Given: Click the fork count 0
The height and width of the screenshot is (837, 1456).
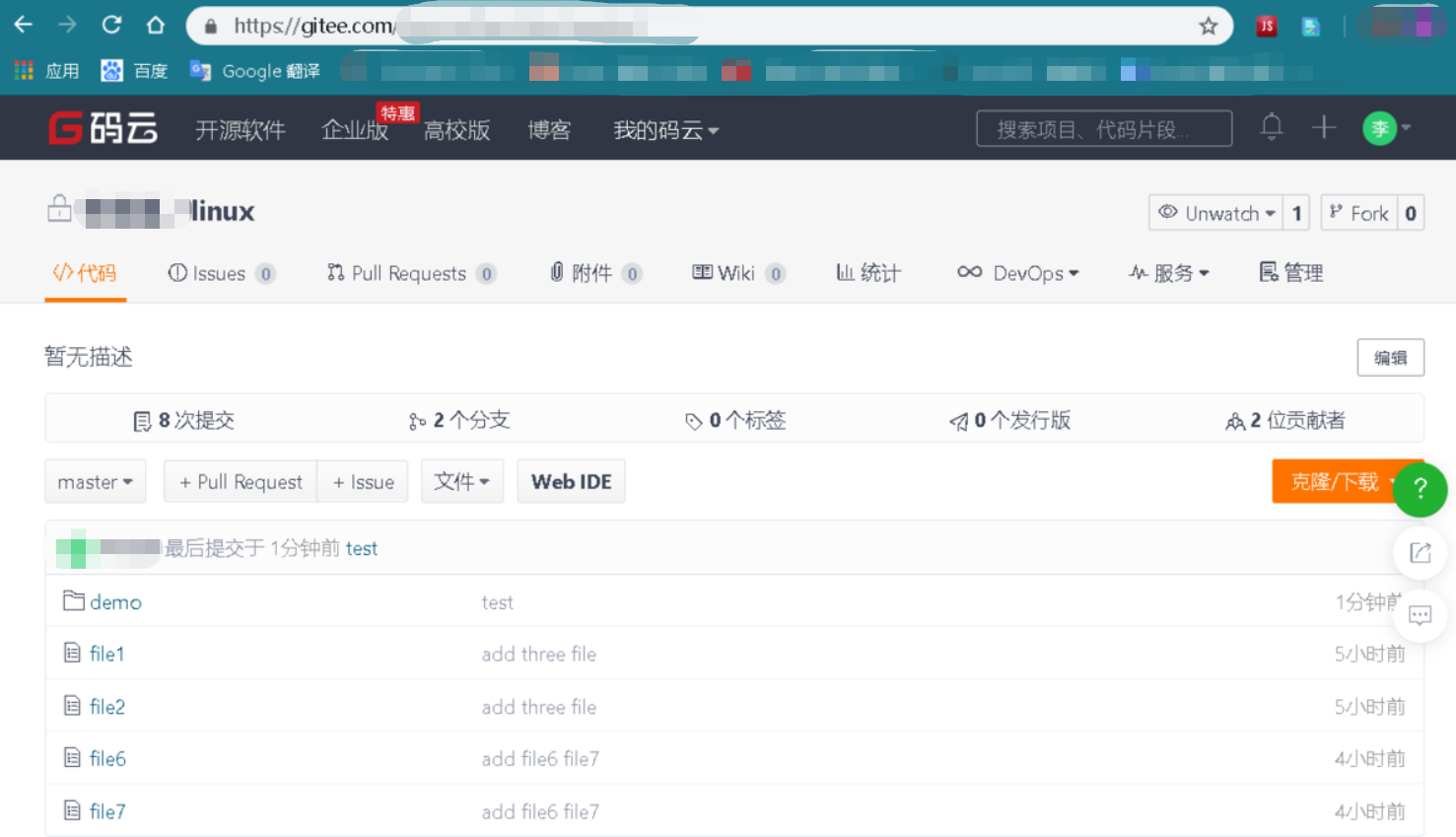Looking at the screenshot, I should [1411, 213].
